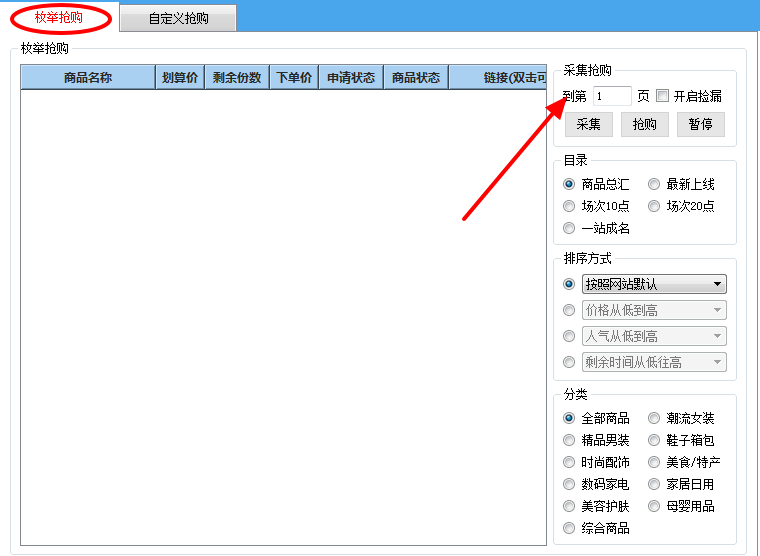Click the 商品名称 column header
The image size is (760, 556).
pos(88,77)
